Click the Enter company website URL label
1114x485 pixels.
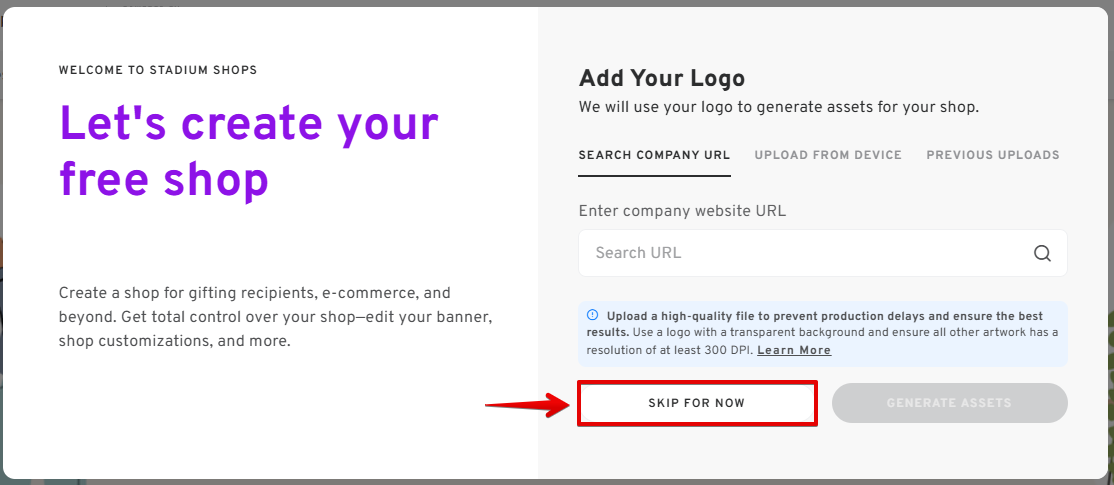(x=682, y=211)
